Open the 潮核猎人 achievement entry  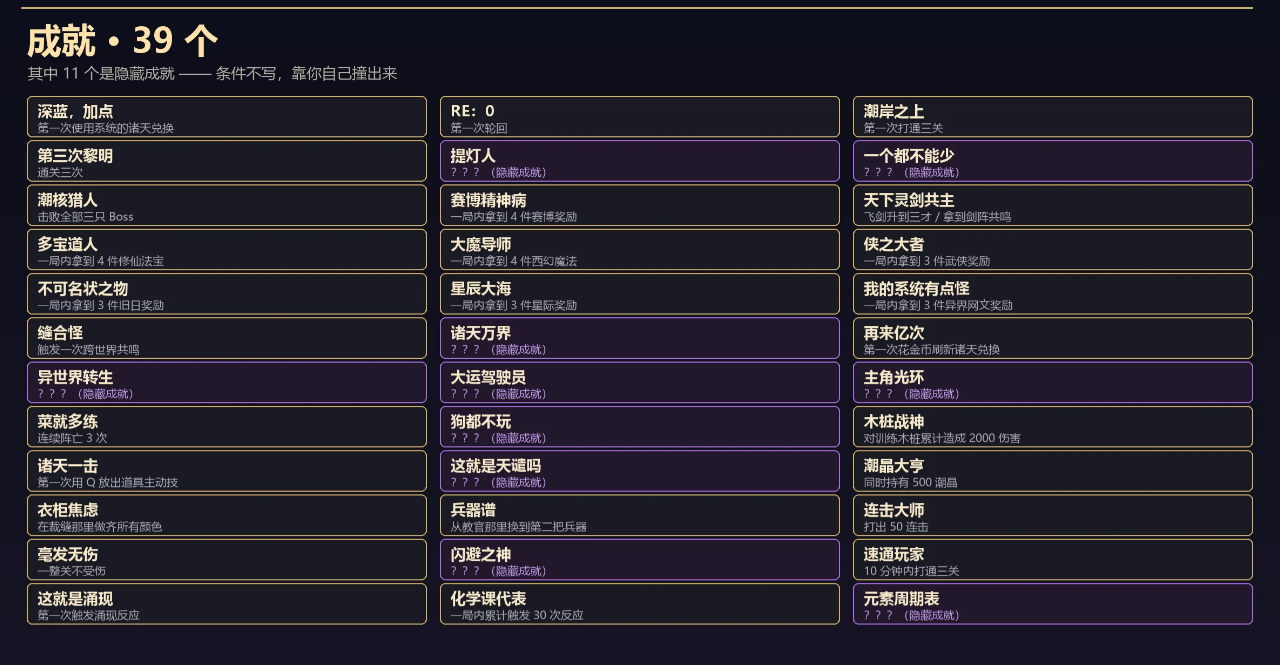227,205
